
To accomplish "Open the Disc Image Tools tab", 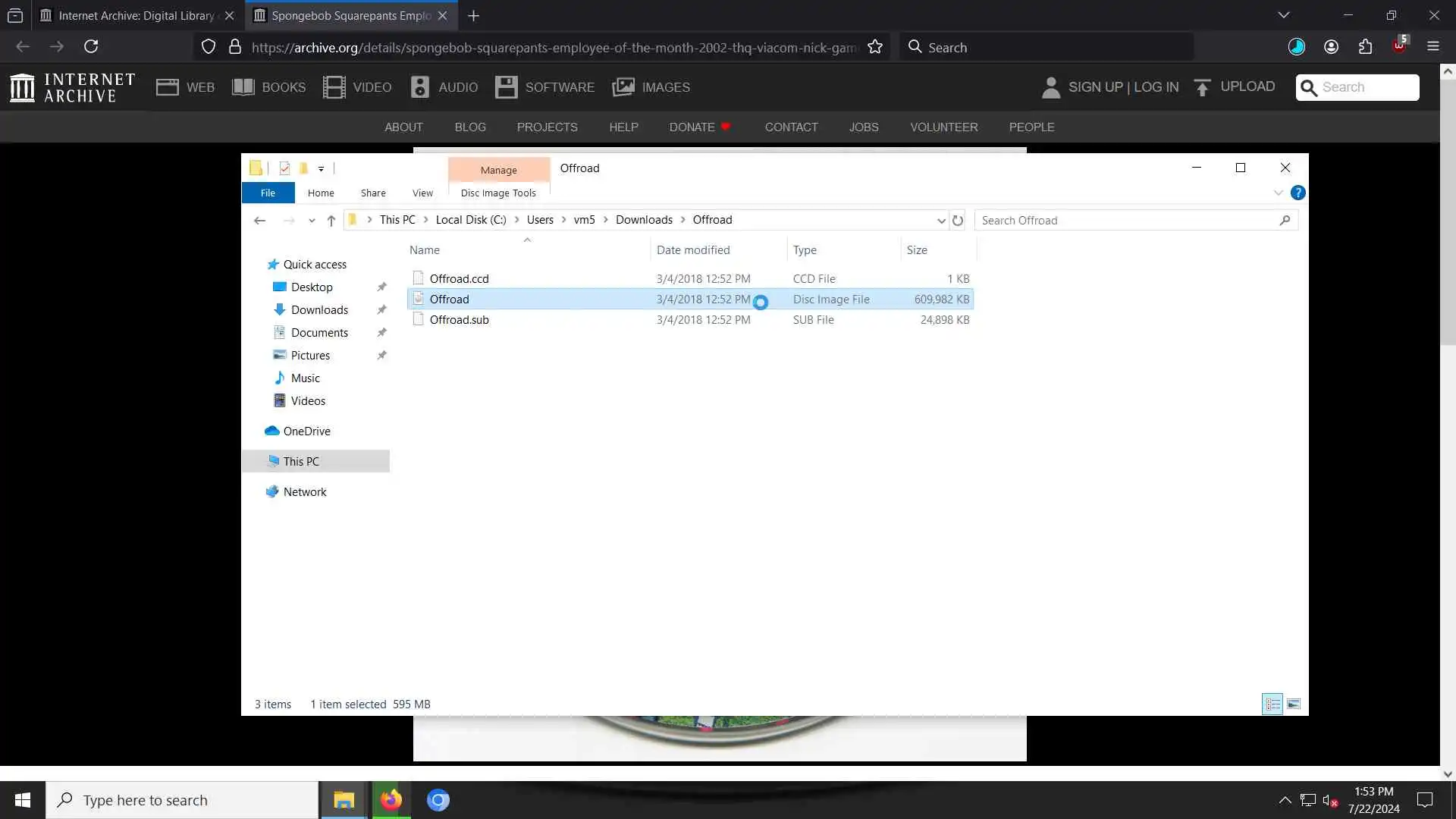I will [498, 193].
